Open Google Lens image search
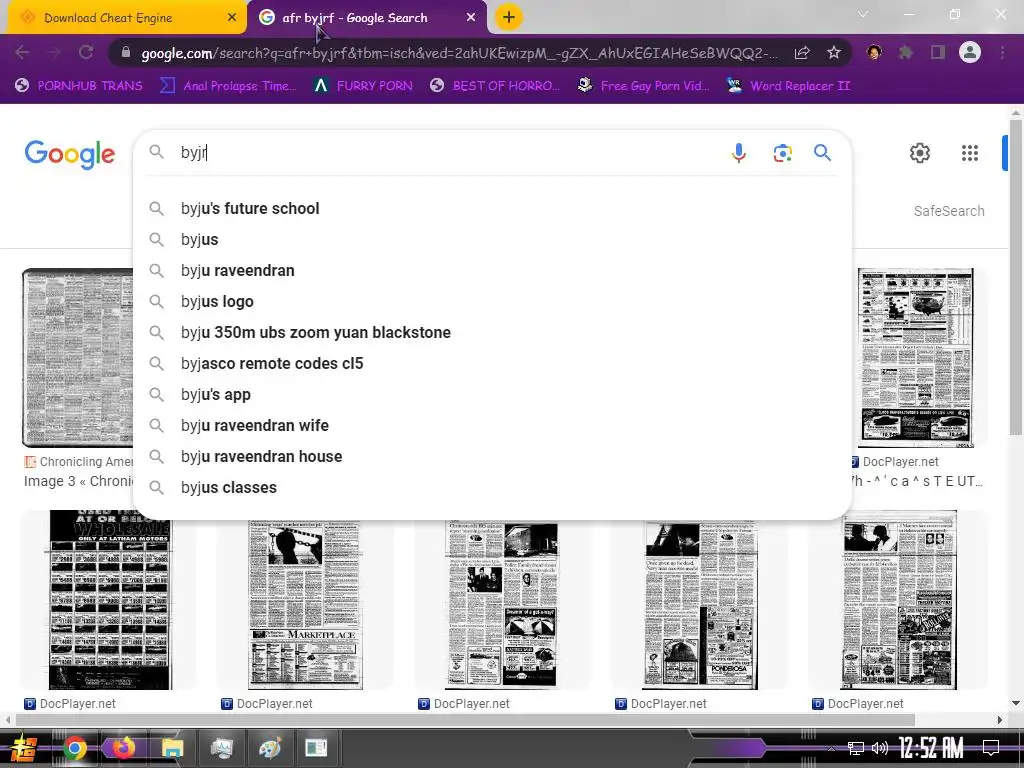The width and height of the screenshot is (1024, 768). pyautogui.click(x=782, y=153)
